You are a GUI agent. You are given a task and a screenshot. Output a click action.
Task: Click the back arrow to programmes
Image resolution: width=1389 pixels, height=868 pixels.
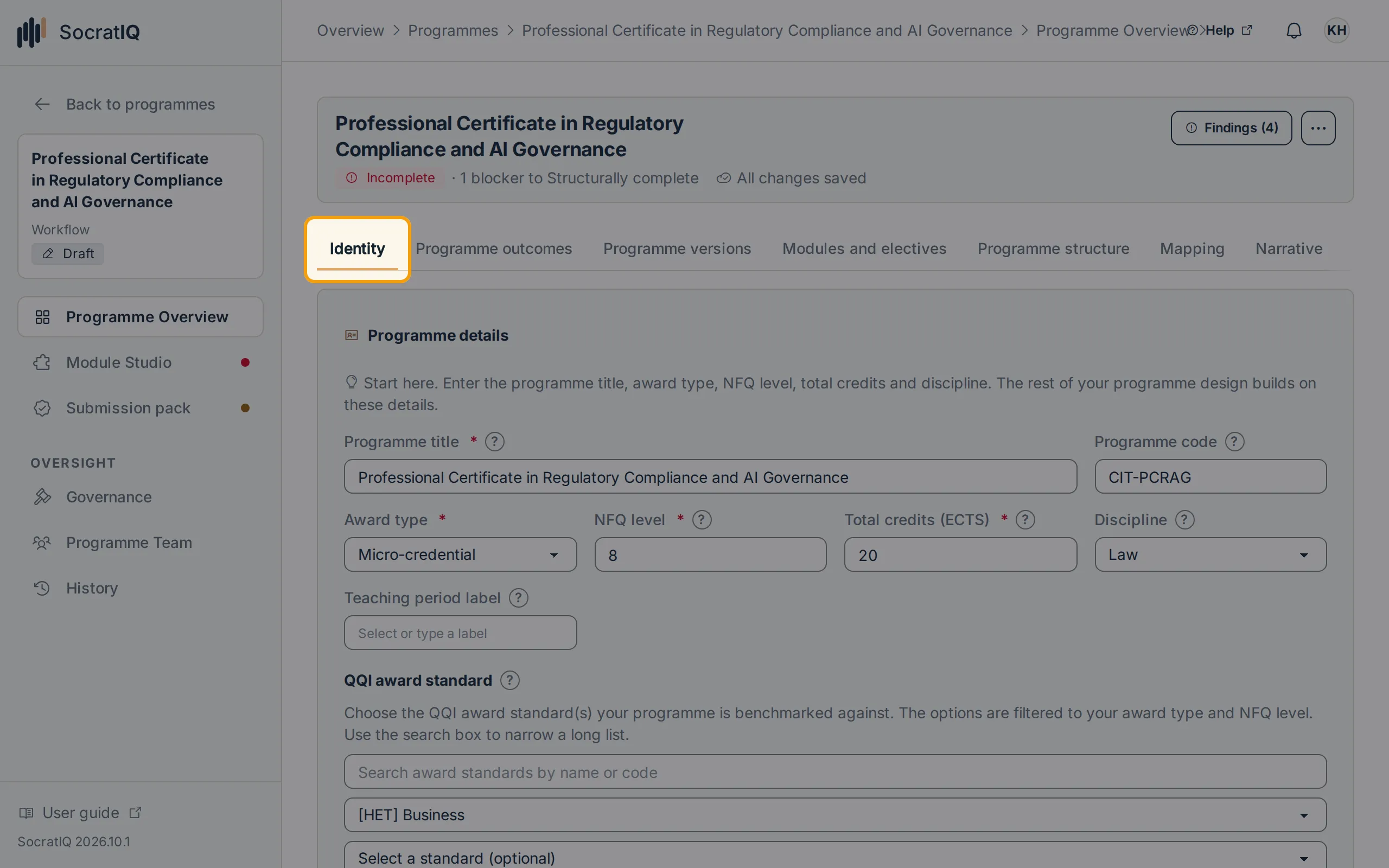[42, 104]
